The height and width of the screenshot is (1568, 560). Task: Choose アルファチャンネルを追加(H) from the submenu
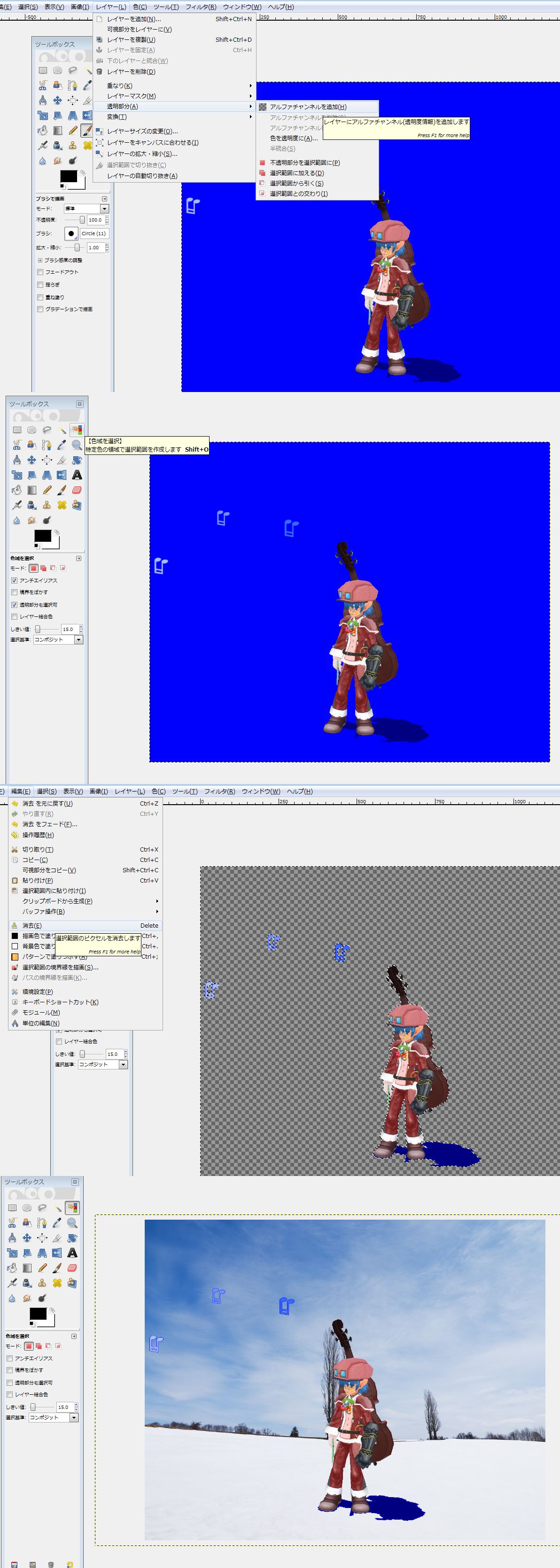click(318, 107)
